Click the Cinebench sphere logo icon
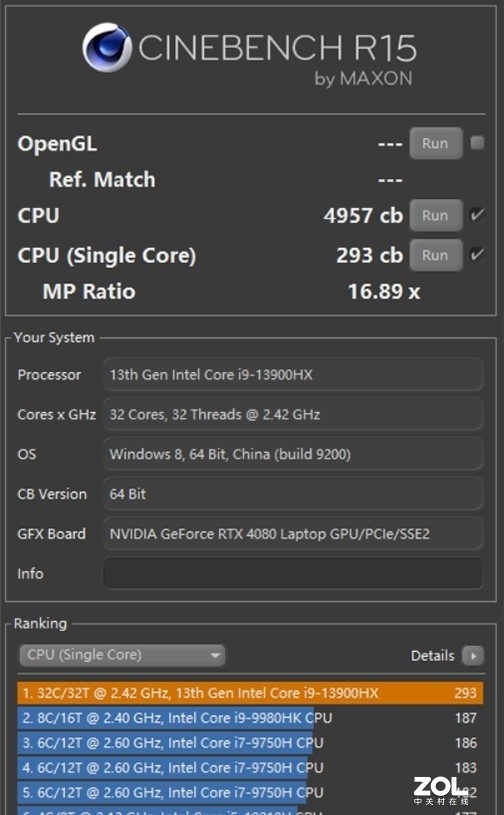504x815 pixels. (x=108, y=47)
